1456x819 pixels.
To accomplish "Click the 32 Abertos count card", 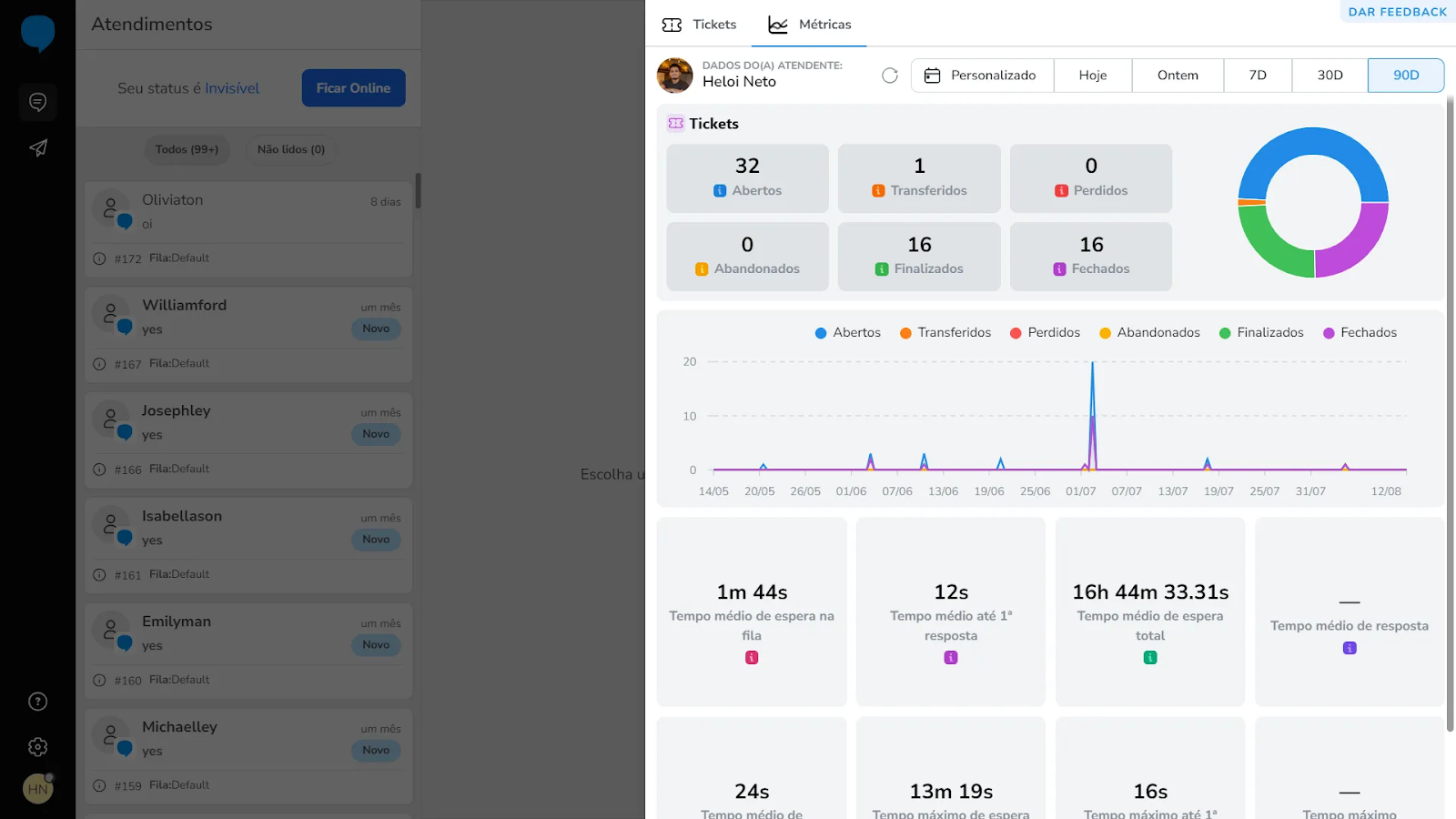I will (747, 178).
